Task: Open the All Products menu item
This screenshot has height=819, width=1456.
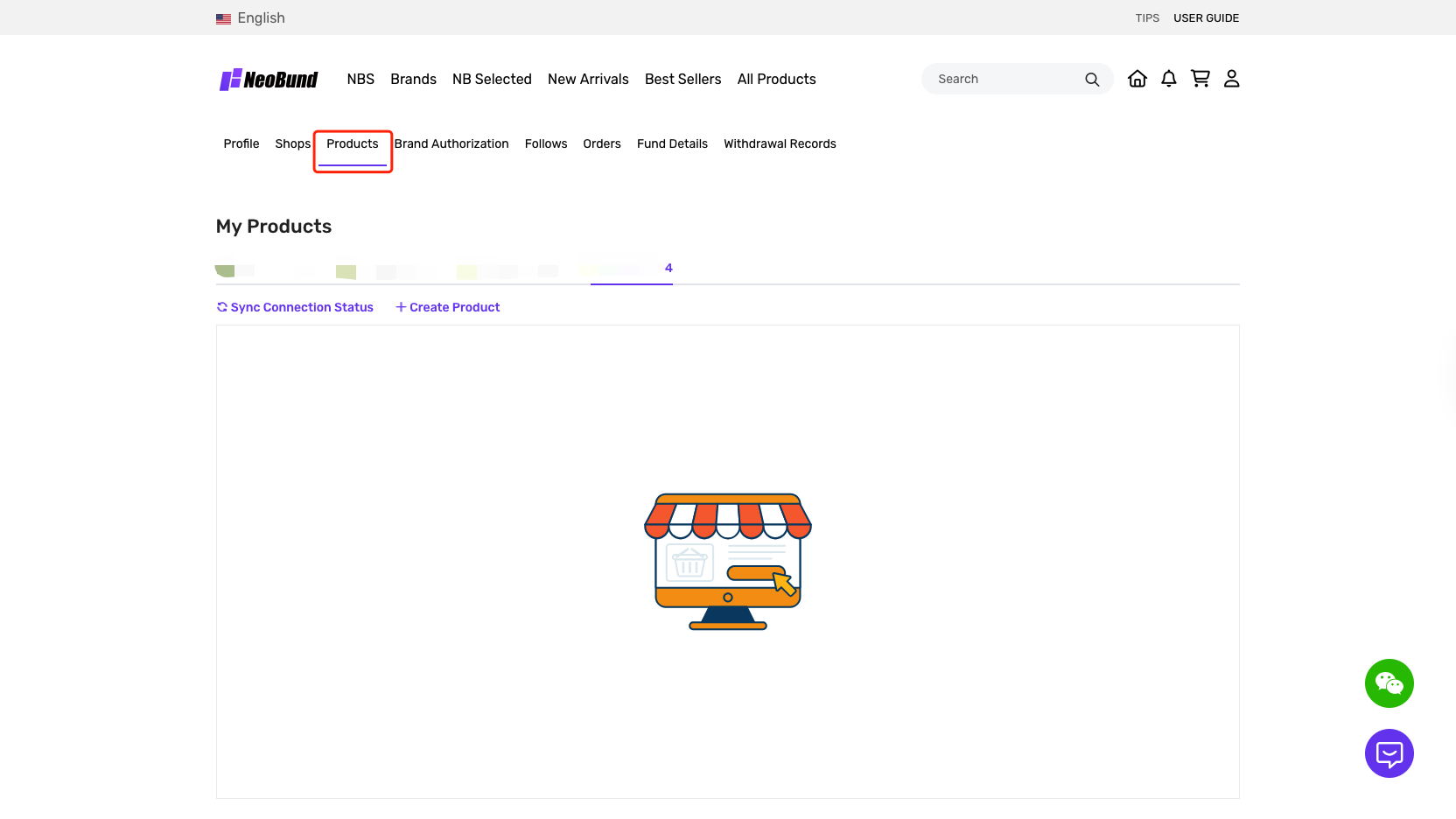Action: tap(776, 79)
